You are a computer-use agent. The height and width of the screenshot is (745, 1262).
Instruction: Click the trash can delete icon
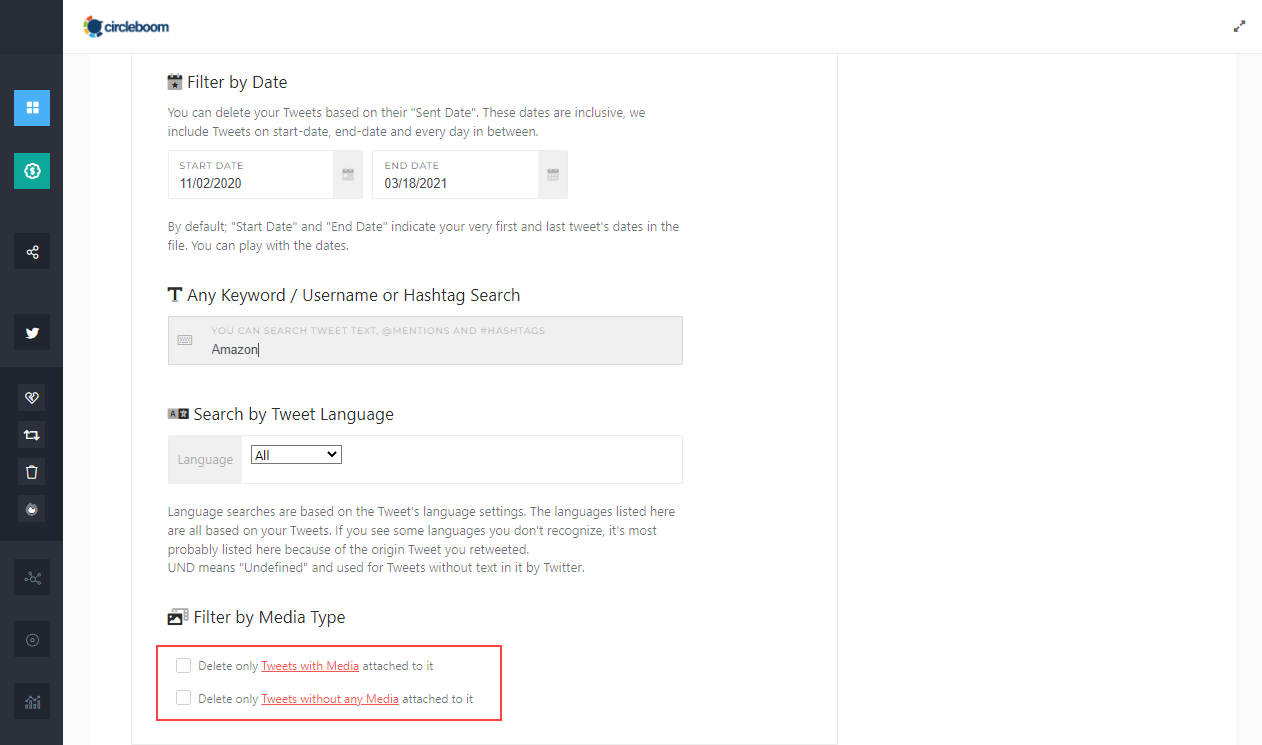(x=32, y=472)
